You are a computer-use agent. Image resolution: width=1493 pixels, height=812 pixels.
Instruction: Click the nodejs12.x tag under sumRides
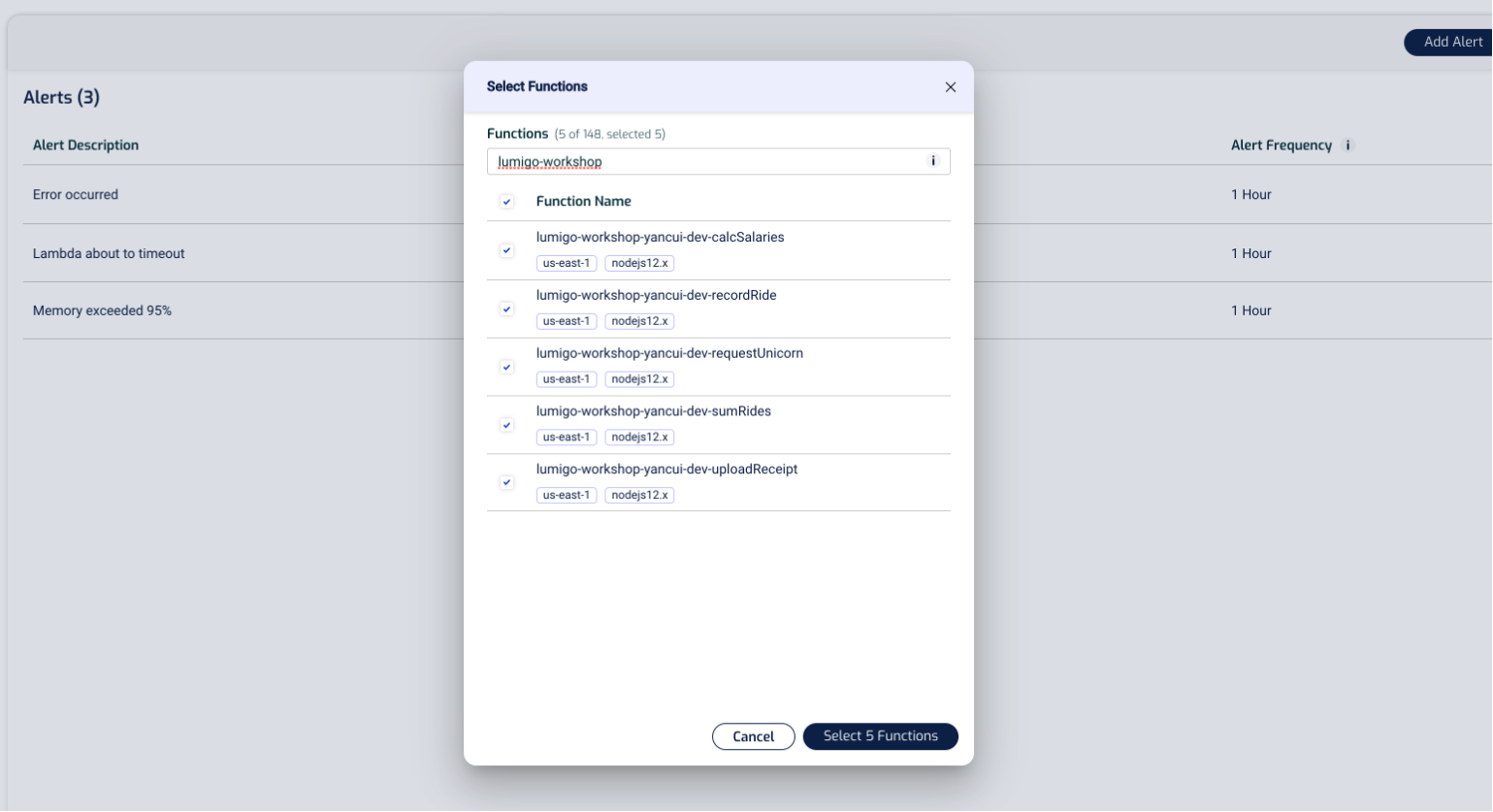pyautogui.click(x=640, y=438)
